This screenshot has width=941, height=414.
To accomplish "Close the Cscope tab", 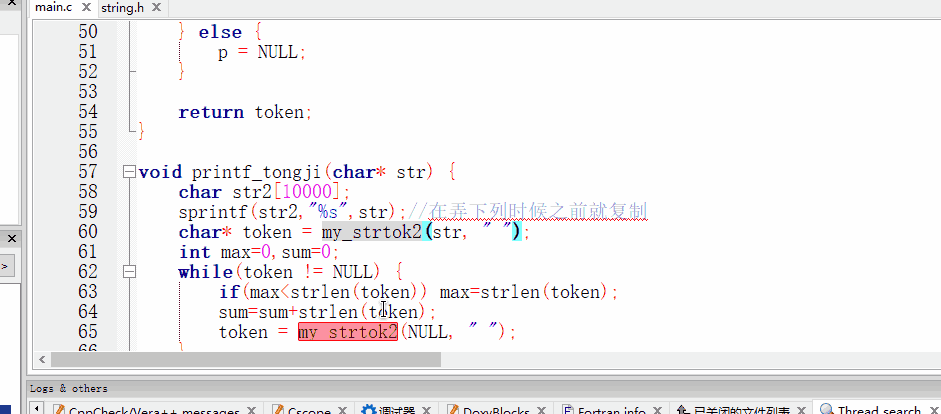I will [343, 410].
